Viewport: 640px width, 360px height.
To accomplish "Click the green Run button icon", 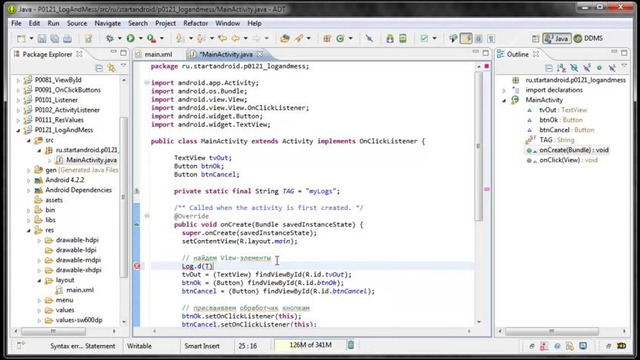I will pyautogui.click(x=131, y=38).
